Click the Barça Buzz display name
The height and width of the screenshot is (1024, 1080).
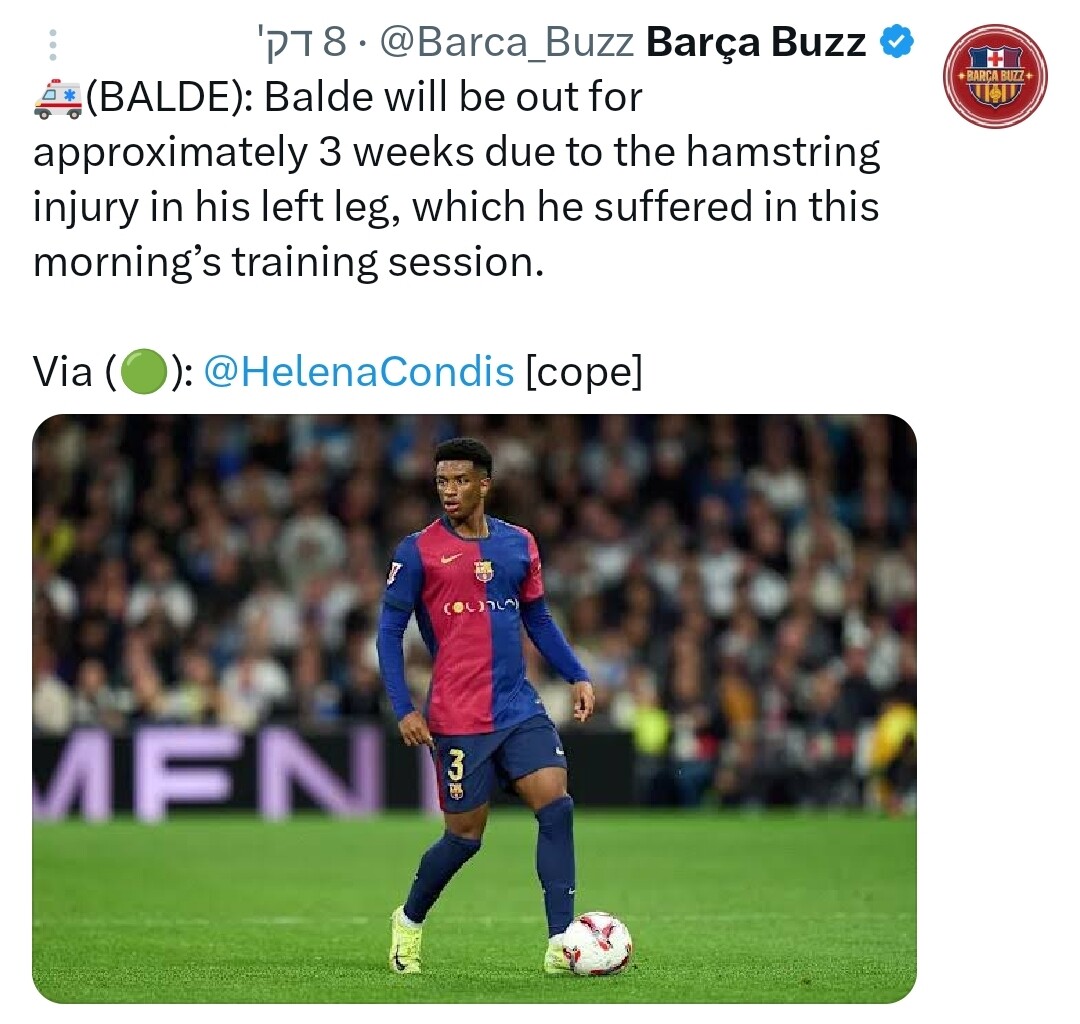756,42
